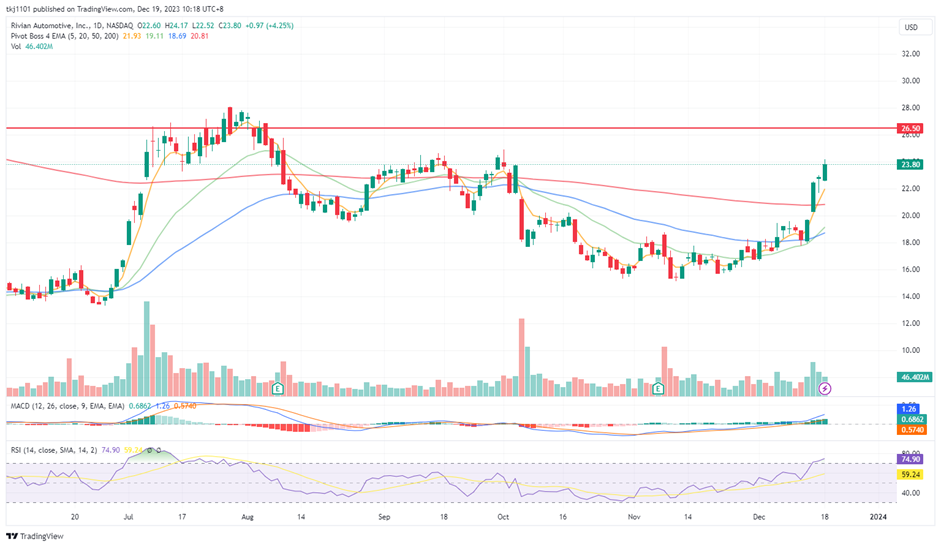Image resolution: width=941 pixels, height=547 pixels.
Task: Click the green 23.80 current price label
Action: click(911, 165)
